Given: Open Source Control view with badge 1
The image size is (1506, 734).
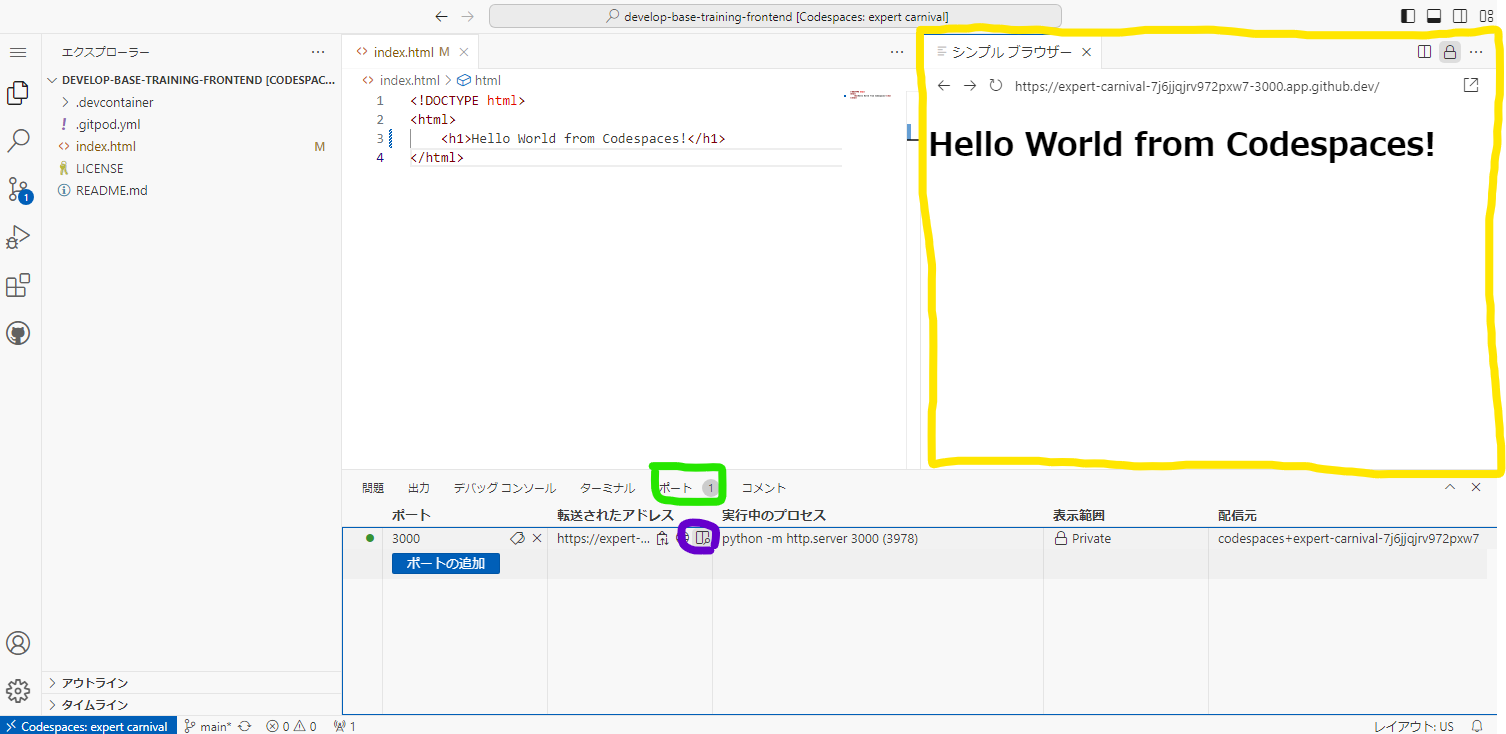Looking at the screenshot, I should click(x=18, y=189).
